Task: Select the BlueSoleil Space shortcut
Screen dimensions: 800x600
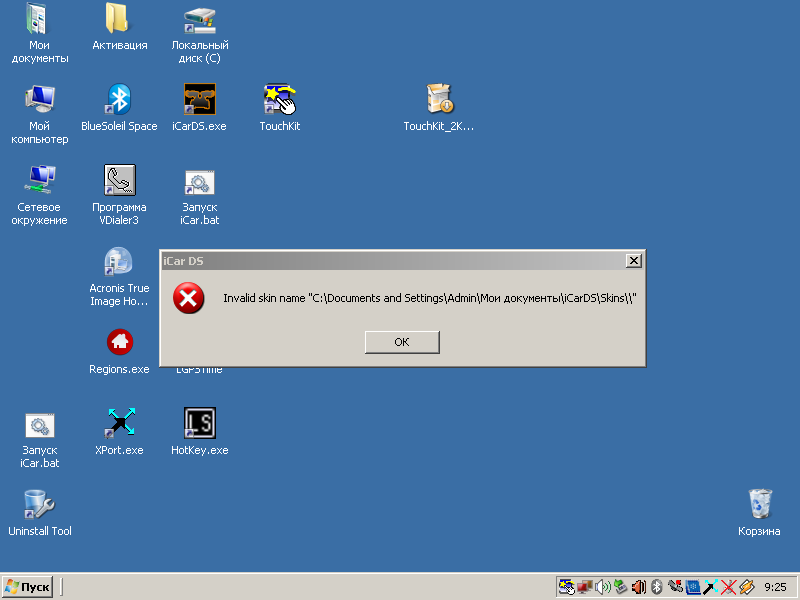Action: point(119,108)
